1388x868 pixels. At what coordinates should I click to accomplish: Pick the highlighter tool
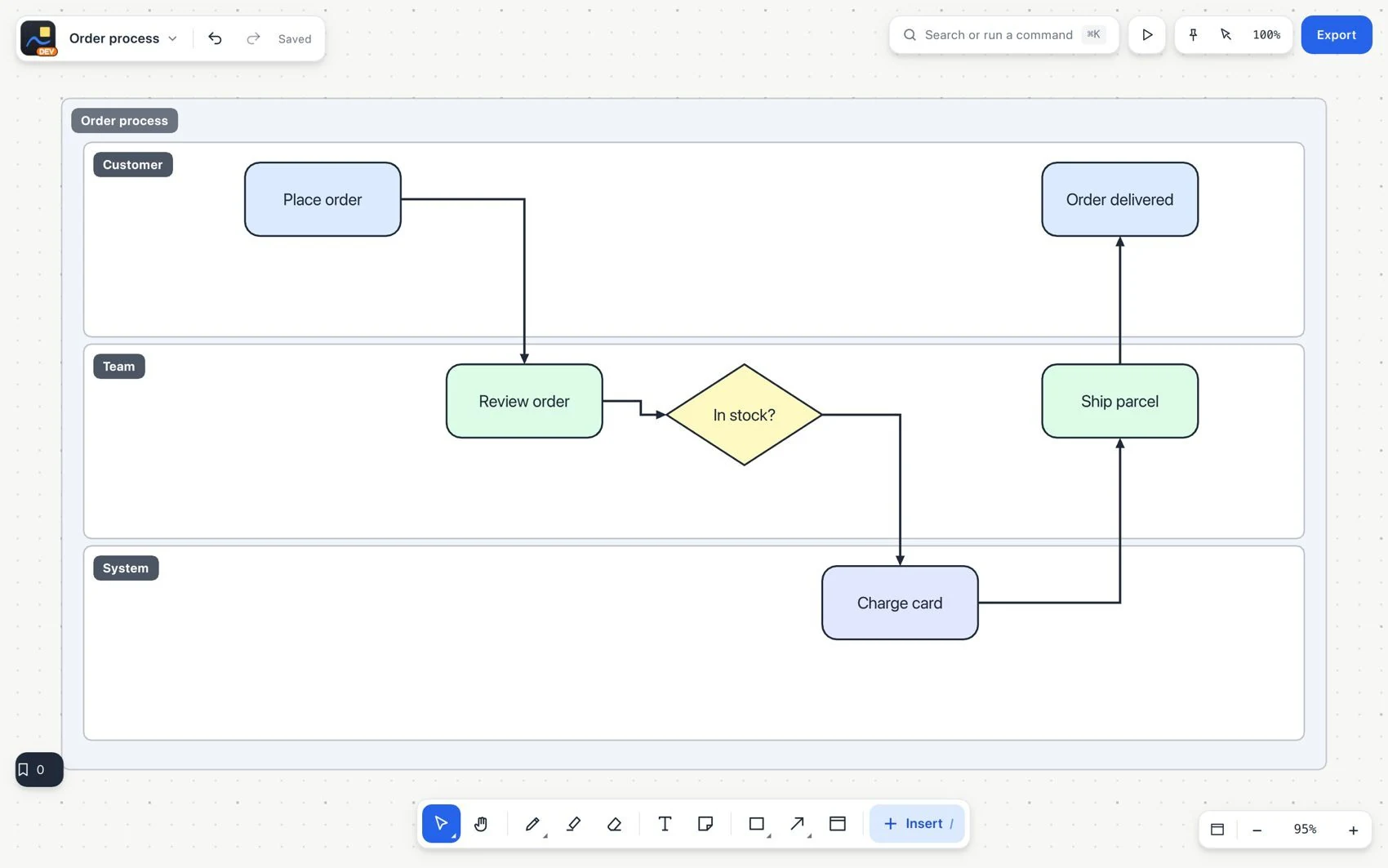point(573,823)
